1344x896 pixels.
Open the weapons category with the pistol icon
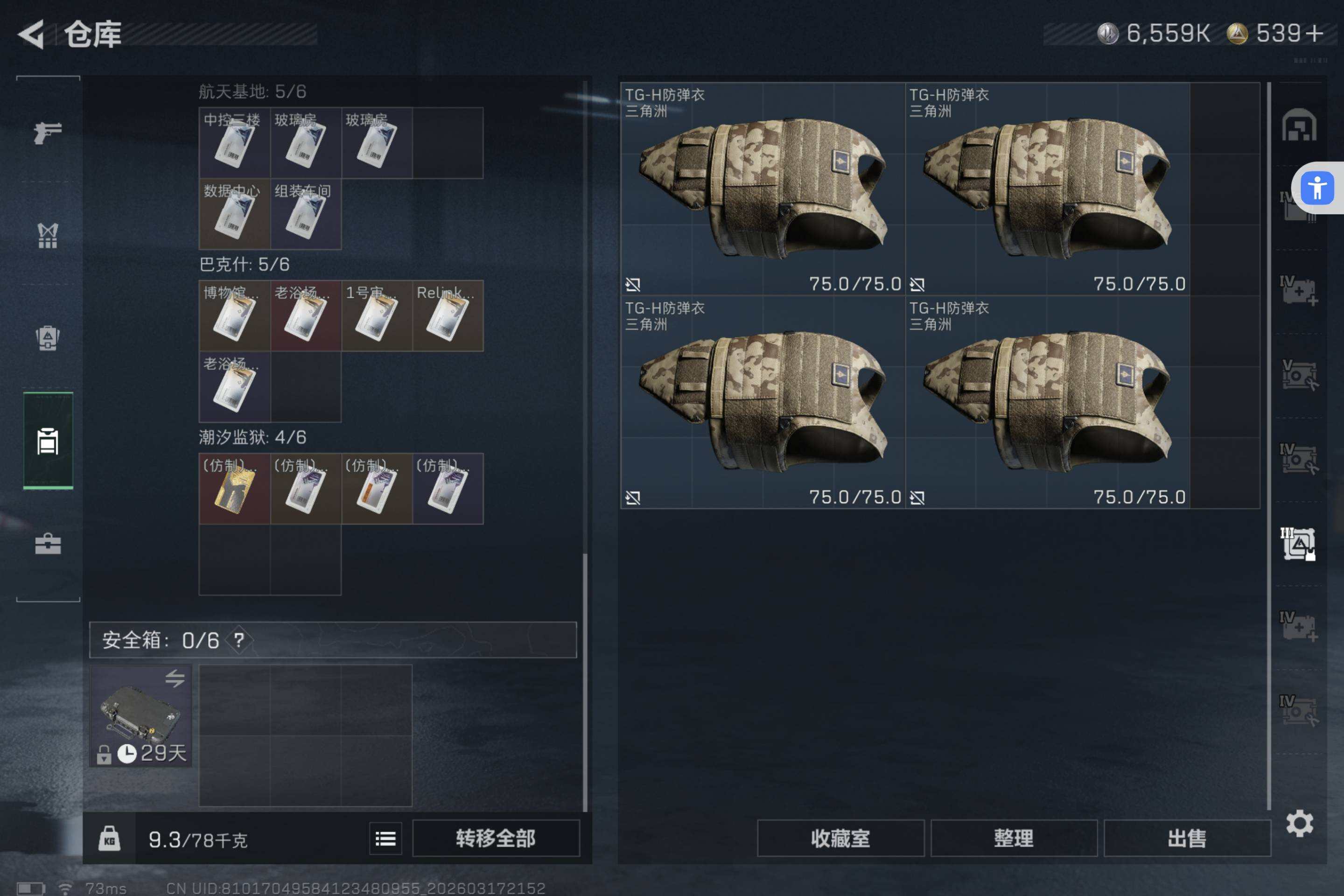point(48,133)
